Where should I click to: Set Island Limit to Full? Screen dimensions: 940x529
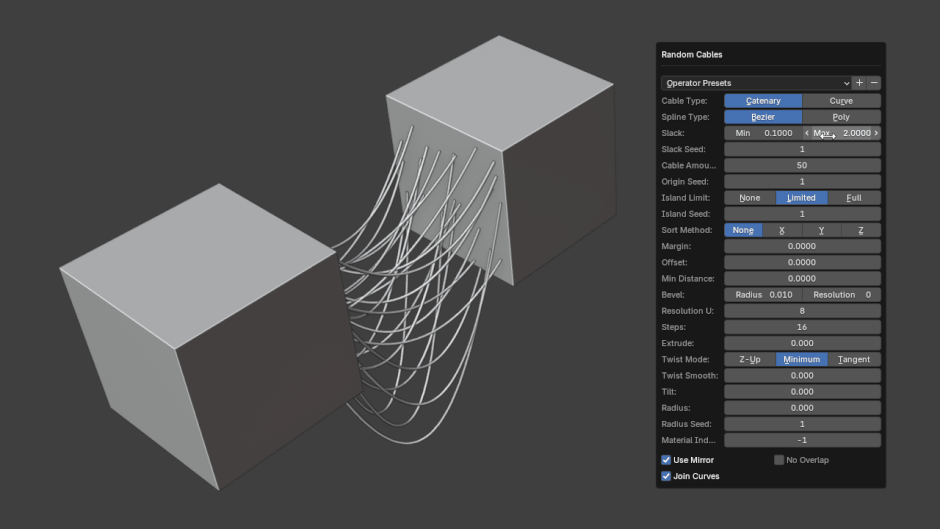coord(854,198)
